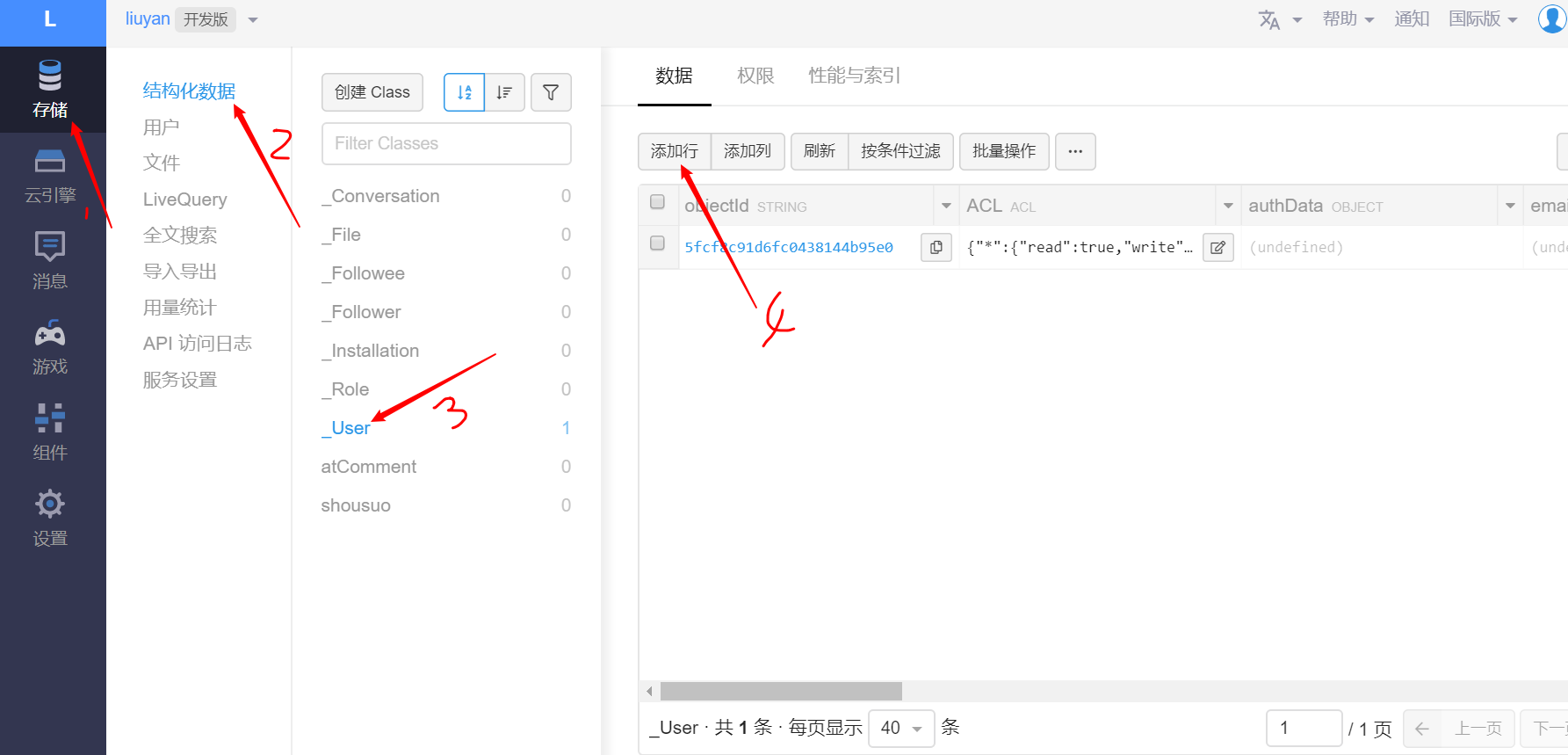
Task: Open 批量操作 batch operations
Action: click(x=1004, y=151)
